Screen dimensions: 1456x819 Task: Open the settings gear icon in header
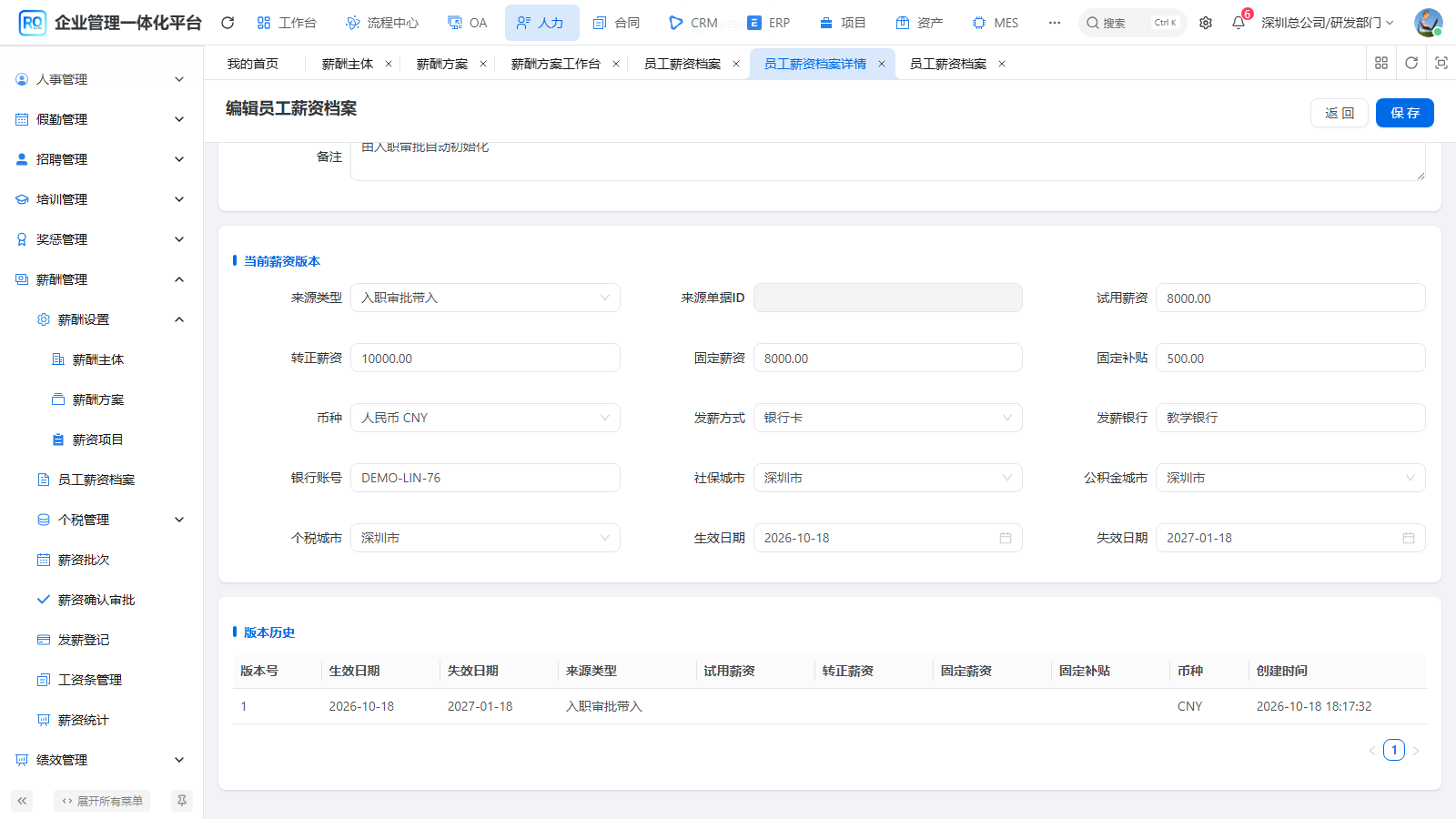click(x=1206, y=23)
